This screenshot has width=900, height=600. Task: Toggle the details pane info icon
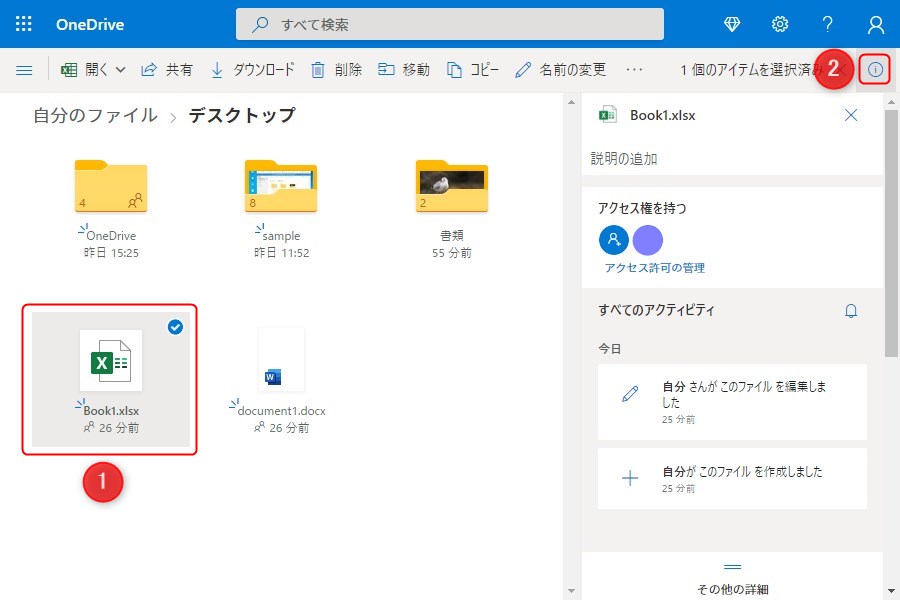pyautogui.click(x=876, y=70)
